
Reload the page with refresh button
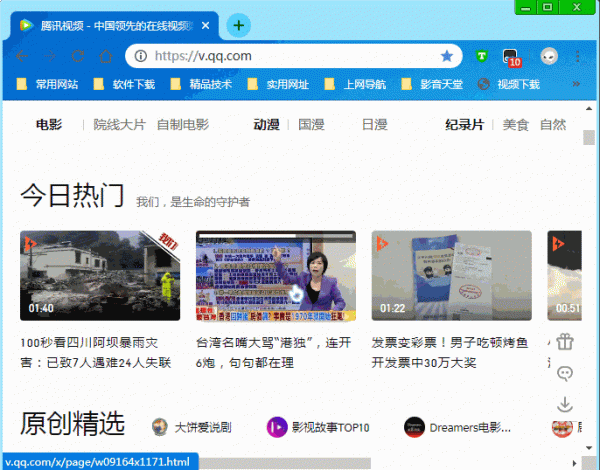[78, 56]
